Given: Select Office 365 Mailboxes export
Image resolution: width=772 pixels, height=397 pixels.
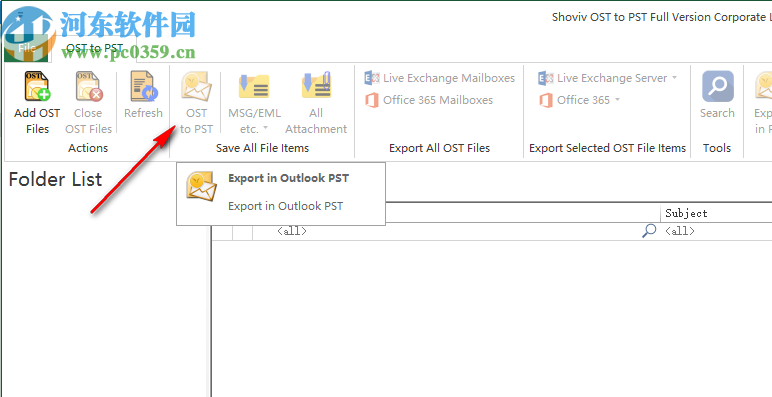Looking at the screenshot, I should (x=428, y=100).
